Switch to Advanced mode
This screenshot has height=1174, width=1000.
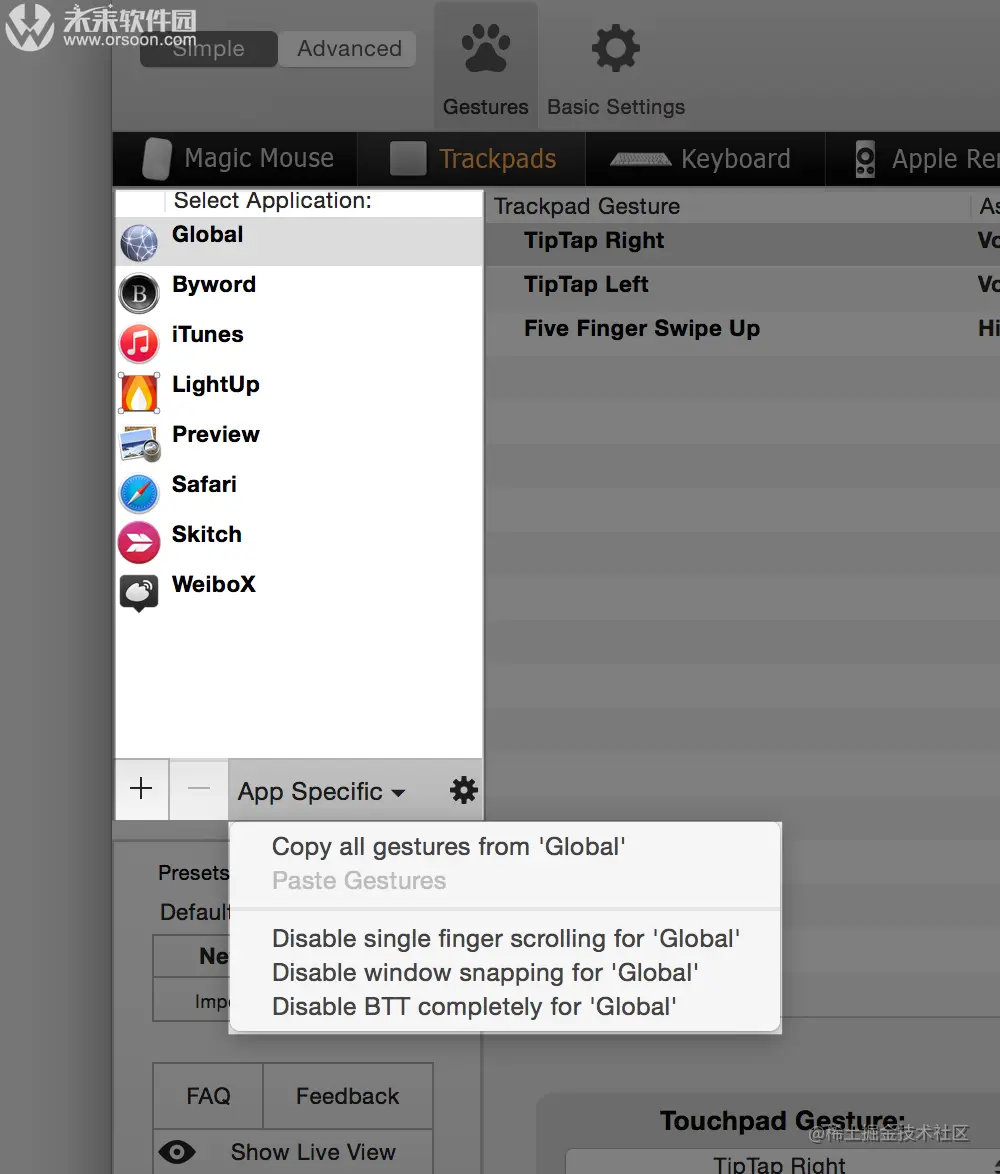[x=350, y=49]
